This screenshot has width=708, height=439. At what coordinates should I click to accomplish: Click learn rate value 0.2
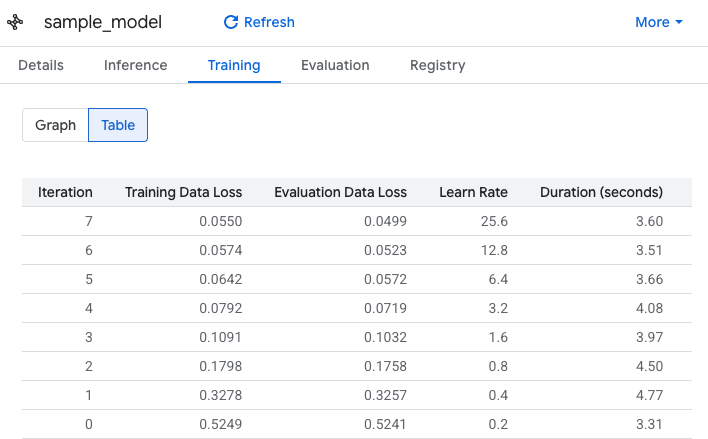498,424
